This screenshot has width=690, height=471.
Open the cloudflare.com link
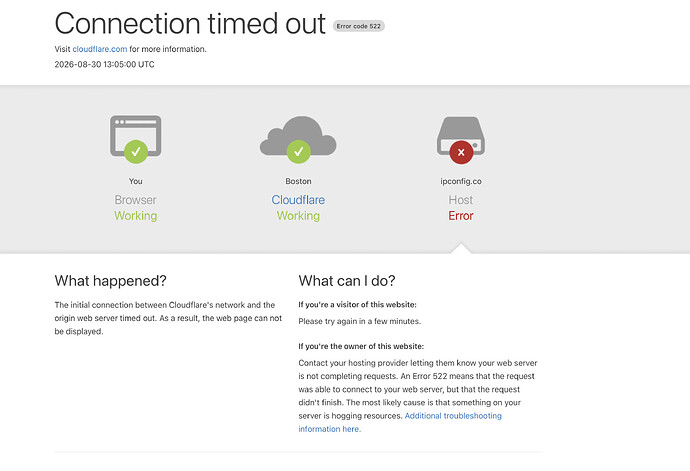(x=100, y=49)
